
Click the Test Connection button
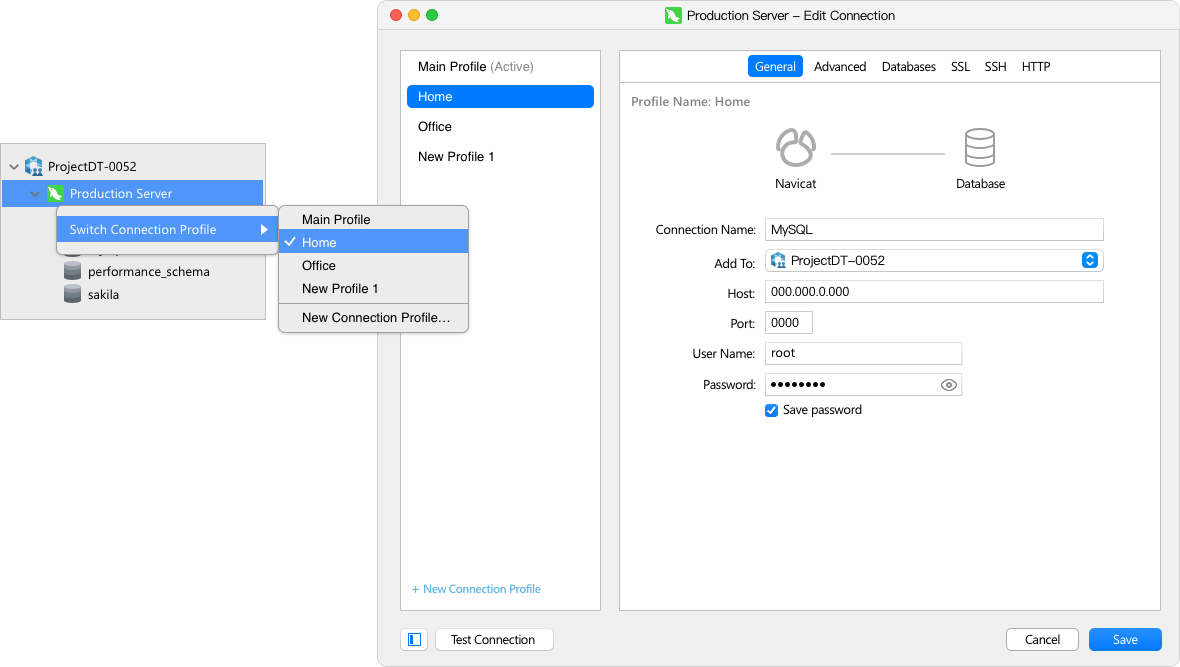[x=494, y=639]
